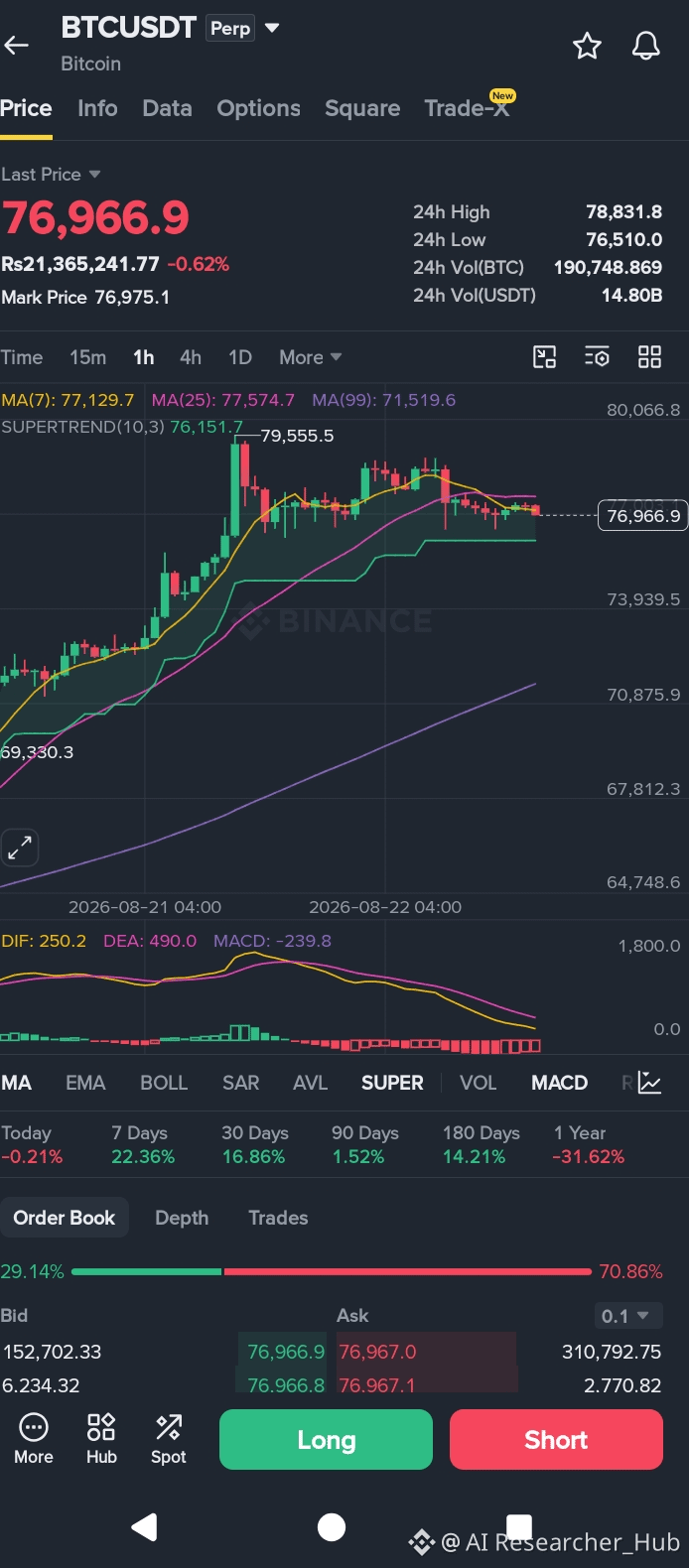
Task: Open chart drawing tools icon
Action: pyautogui.click(x=545, y=357)
